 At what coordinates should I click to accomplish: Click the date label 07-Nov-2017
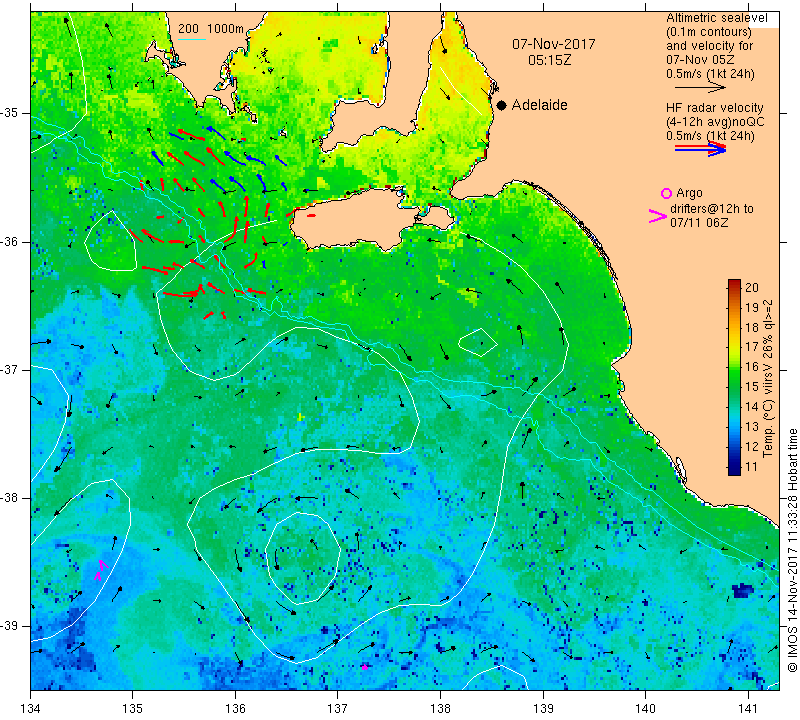coord(554,44)
